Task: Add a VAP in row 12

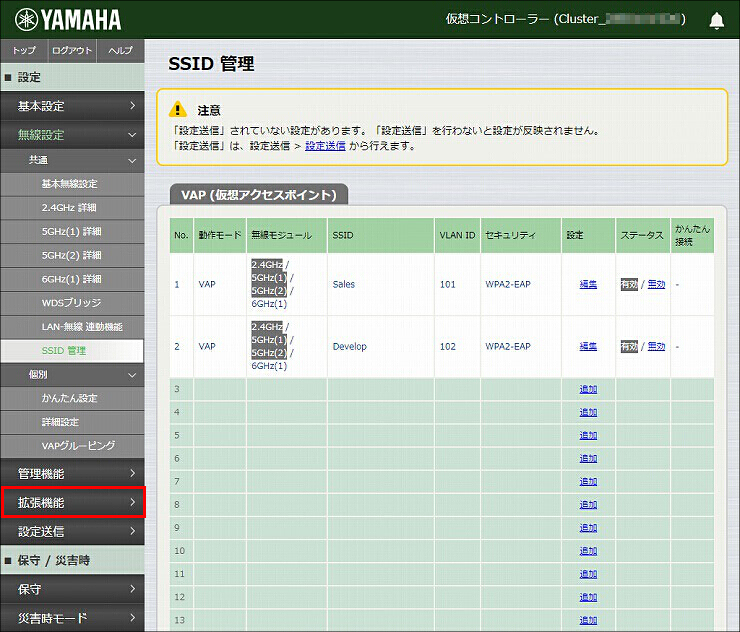Action: pyautogui.click(x=588, y=598)
